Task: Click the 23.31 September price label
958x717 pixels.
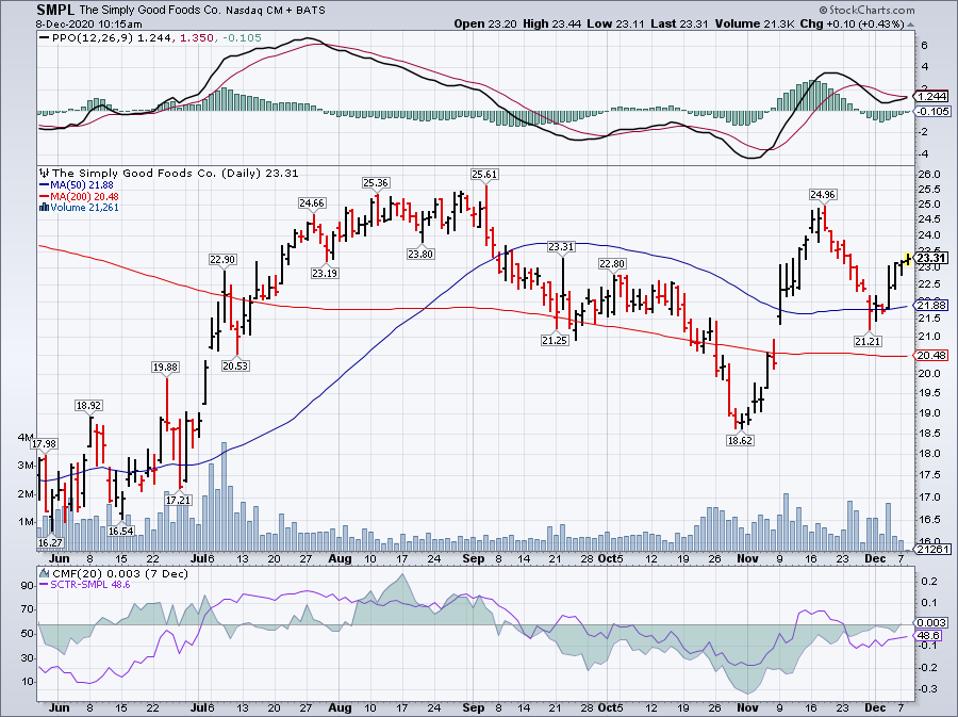Action: [x=561, y=247]
